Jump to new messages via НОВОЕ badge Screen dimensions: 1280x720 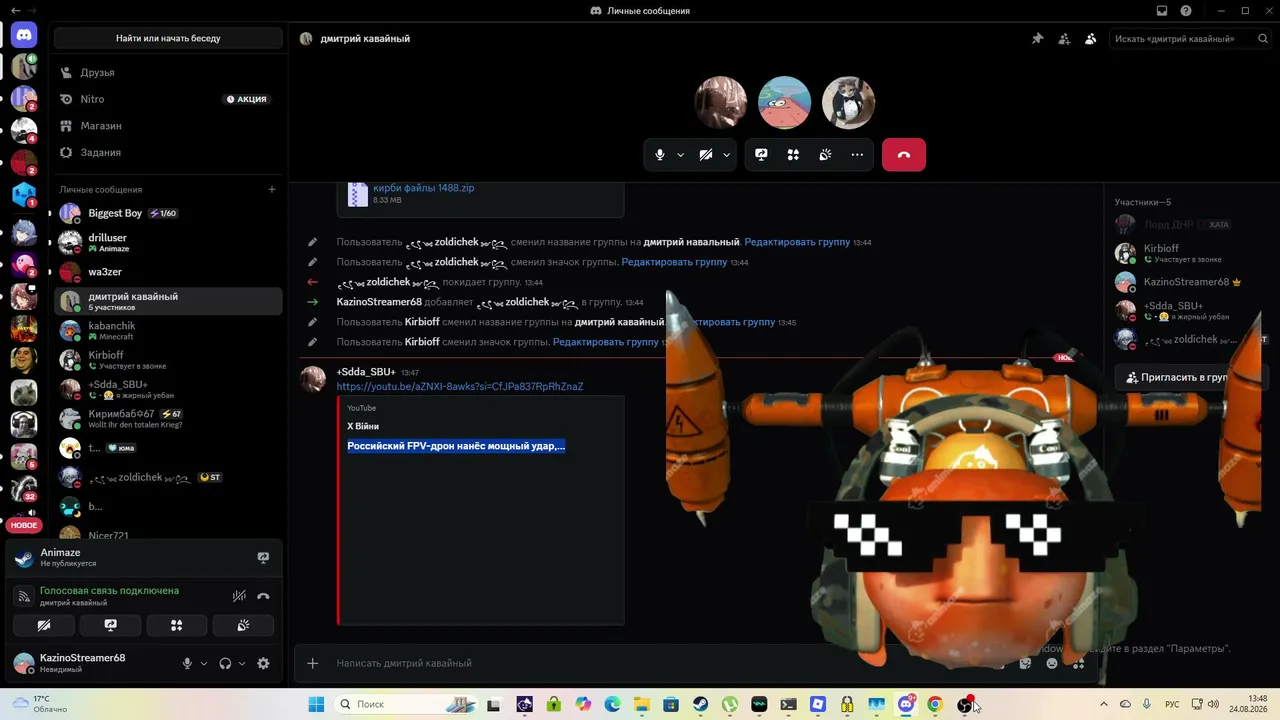coord(24,525)
